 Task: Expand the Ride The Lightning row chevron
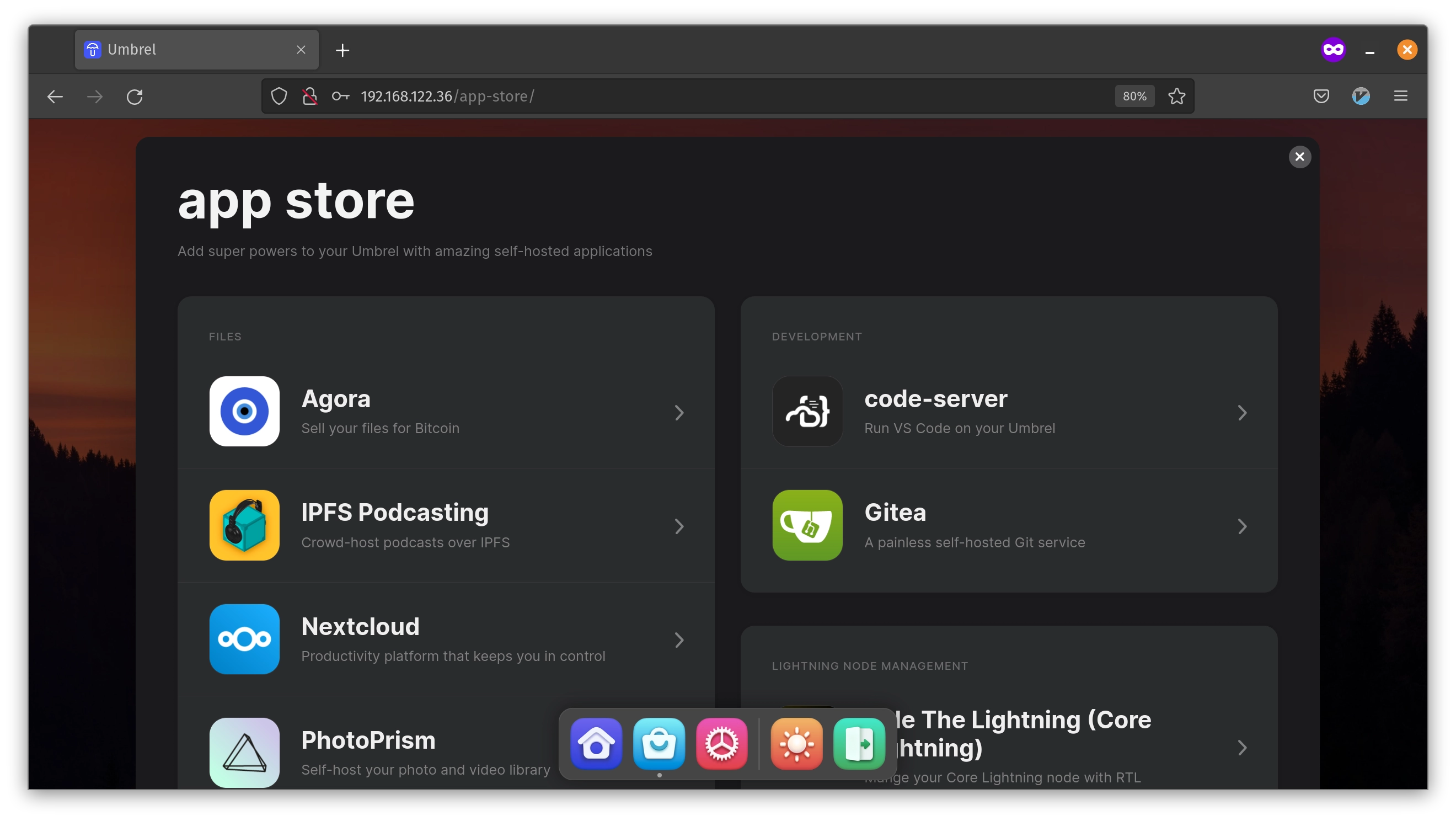[1243, 748]
